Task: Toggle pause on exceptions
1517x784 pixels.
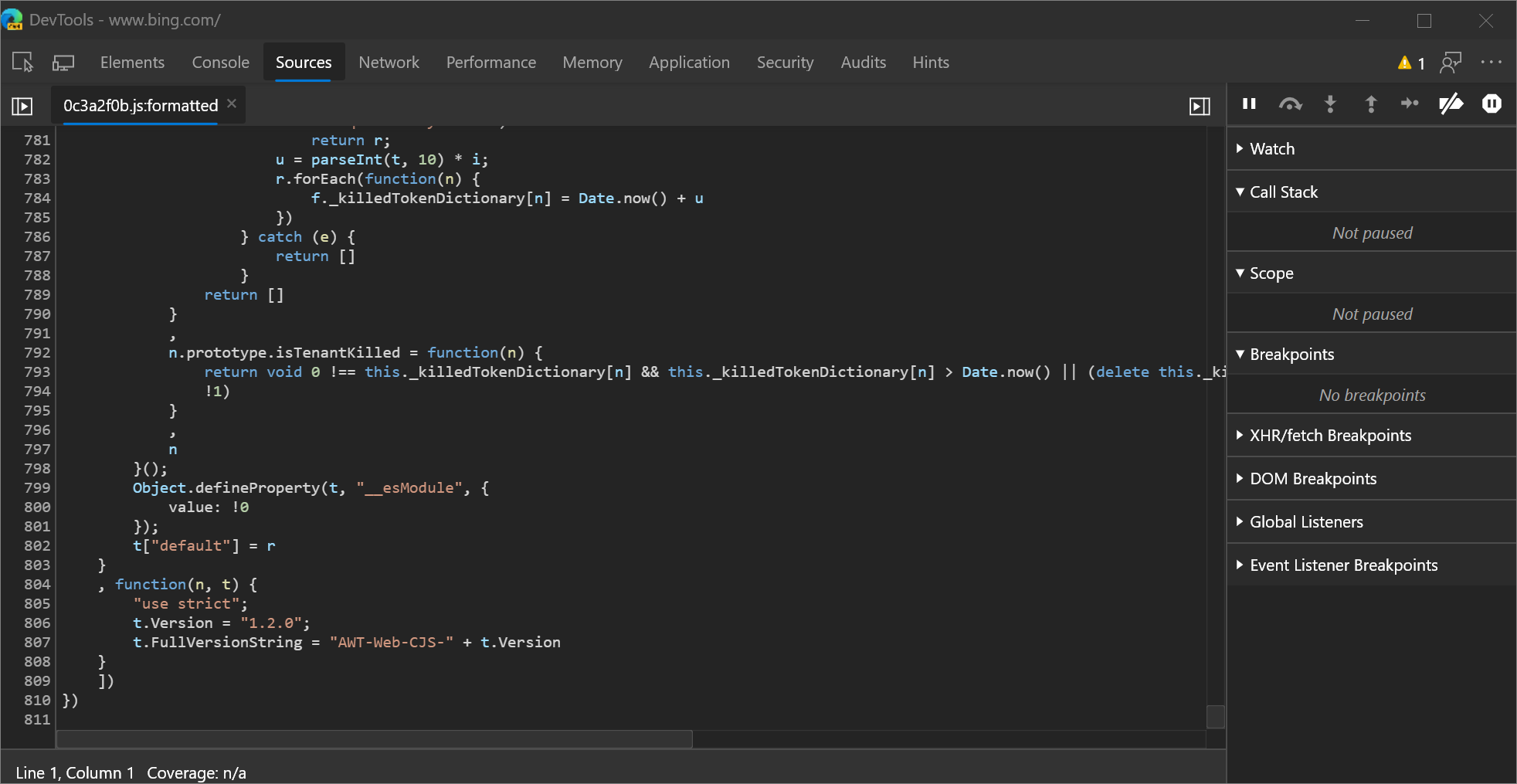Action: tap(1492, 104)
